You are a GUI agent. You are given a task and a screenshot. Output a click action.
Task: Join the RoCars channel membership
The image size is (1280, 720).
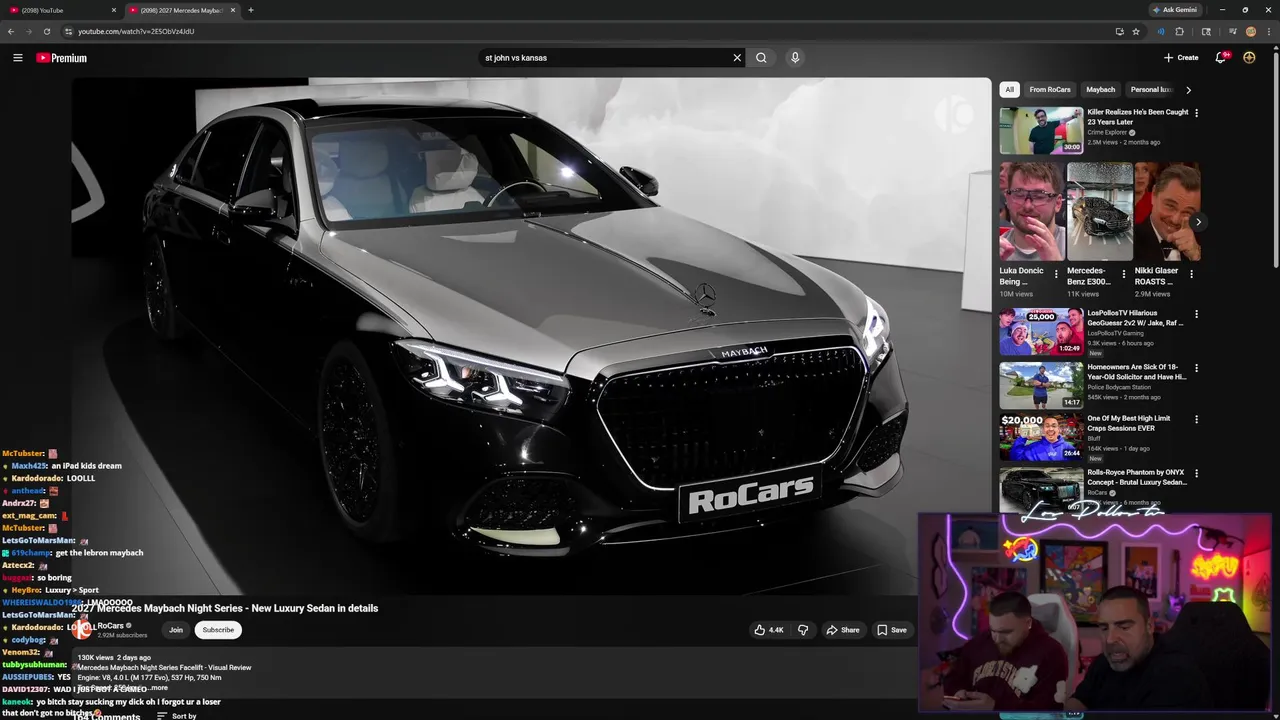(x=176, y=630)
